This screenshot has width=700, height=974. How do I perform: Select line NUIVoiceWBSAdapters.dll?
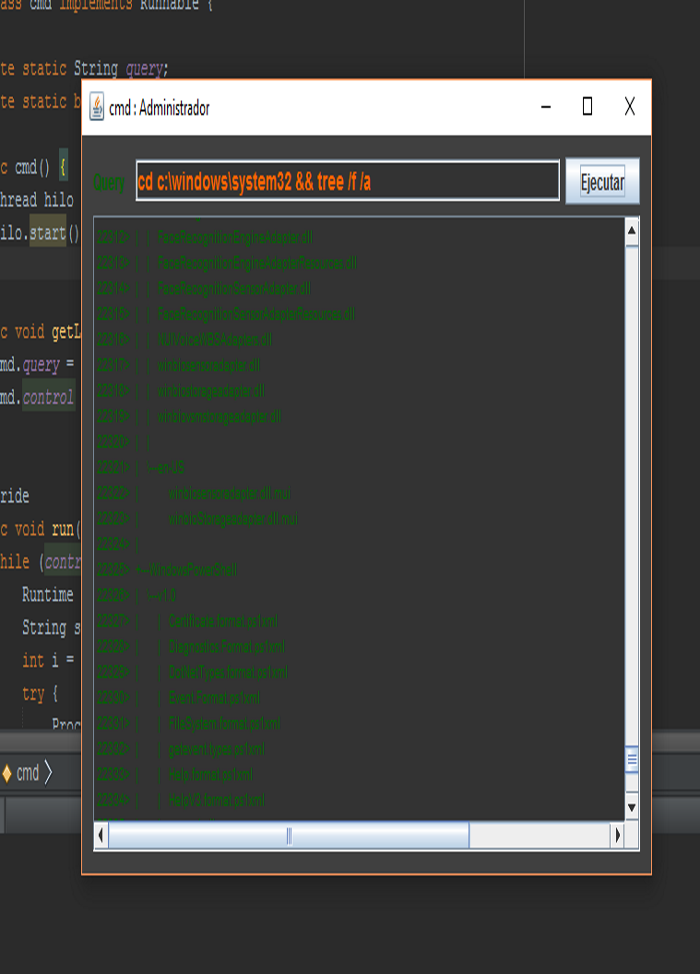pos(214,340)
